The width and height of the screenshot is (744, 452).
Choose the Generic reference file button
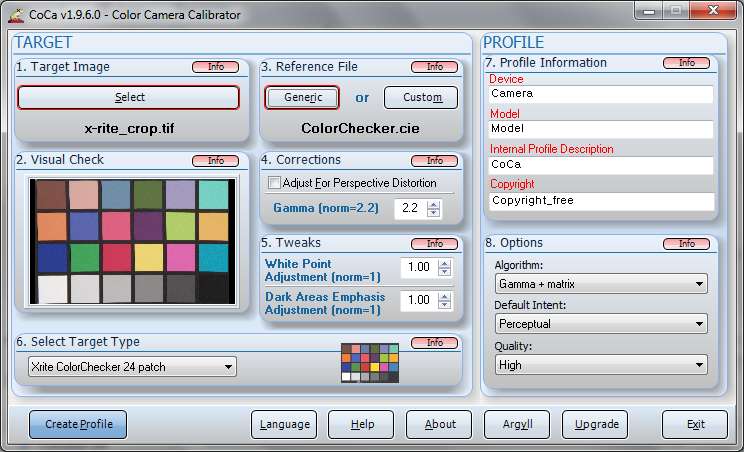coord(302,97)
